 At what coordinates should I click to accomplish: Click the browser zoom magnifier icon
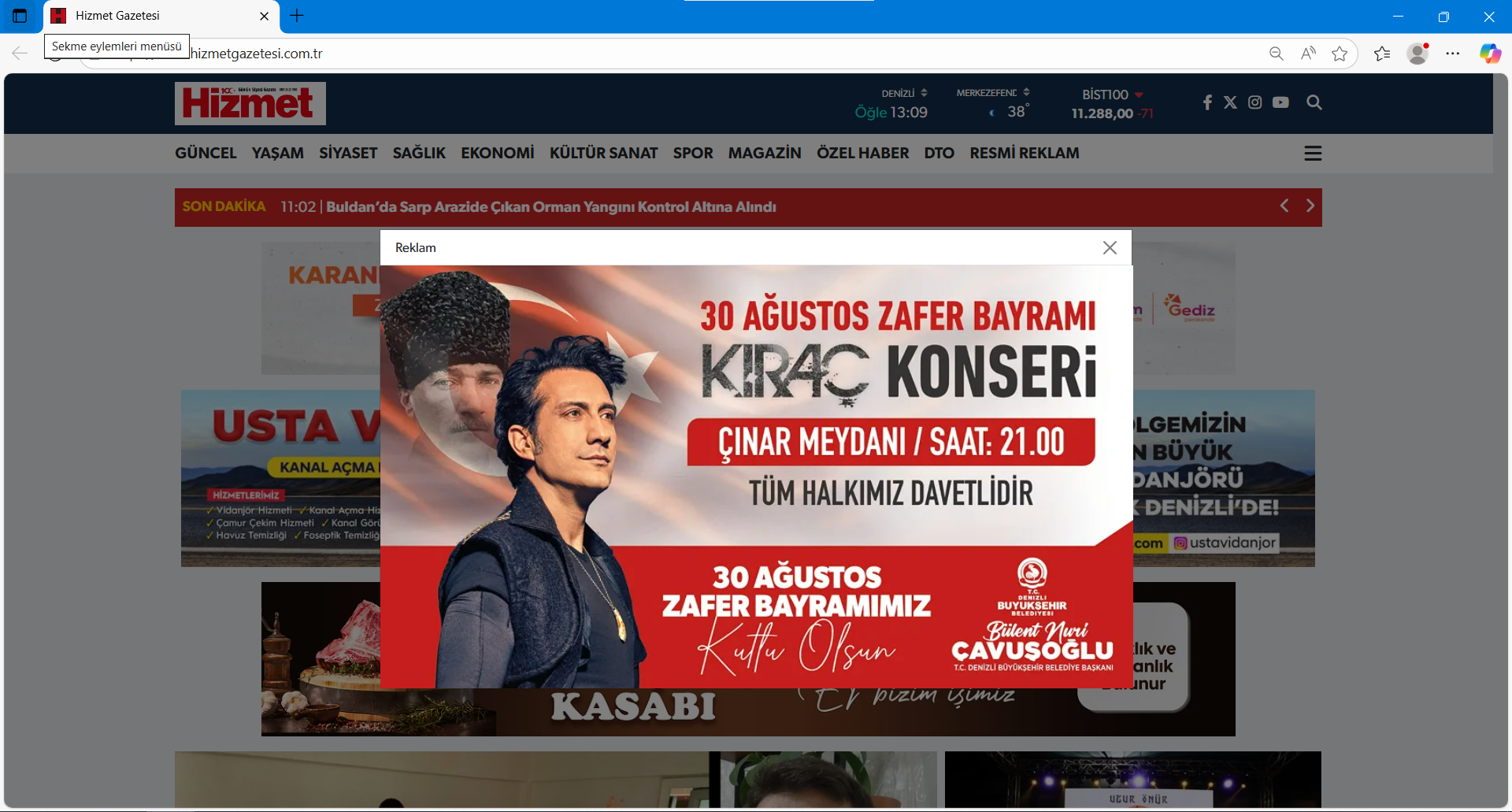1277,54
